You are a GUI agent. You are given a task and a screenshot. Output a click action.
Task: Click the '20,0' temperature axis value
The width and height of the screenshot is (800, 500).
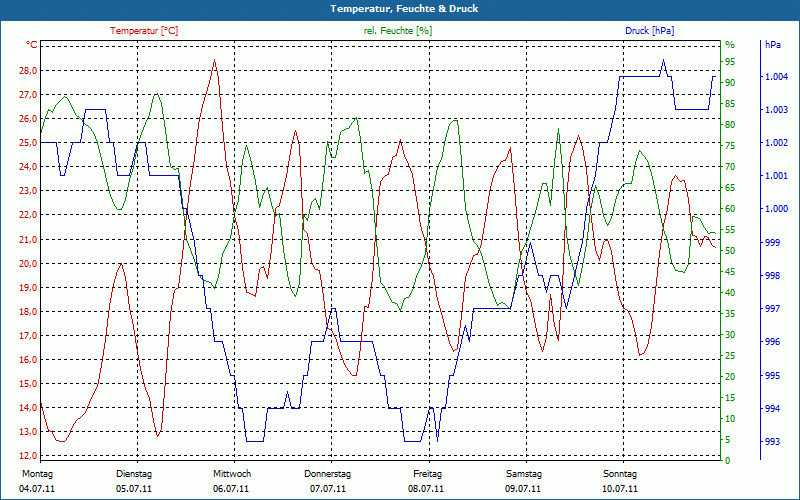28,264
